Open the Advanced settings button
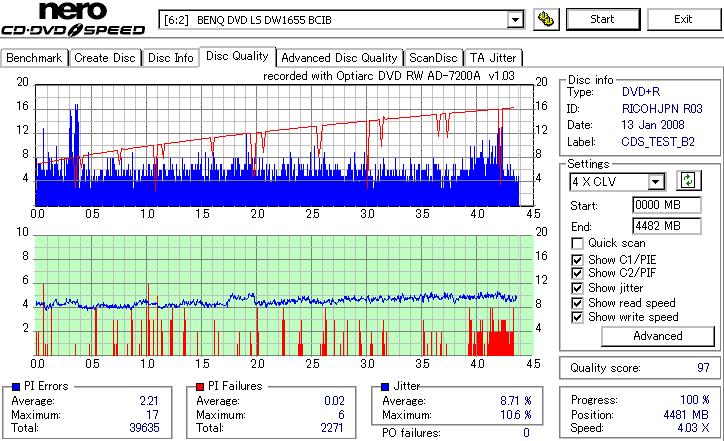 658,336
